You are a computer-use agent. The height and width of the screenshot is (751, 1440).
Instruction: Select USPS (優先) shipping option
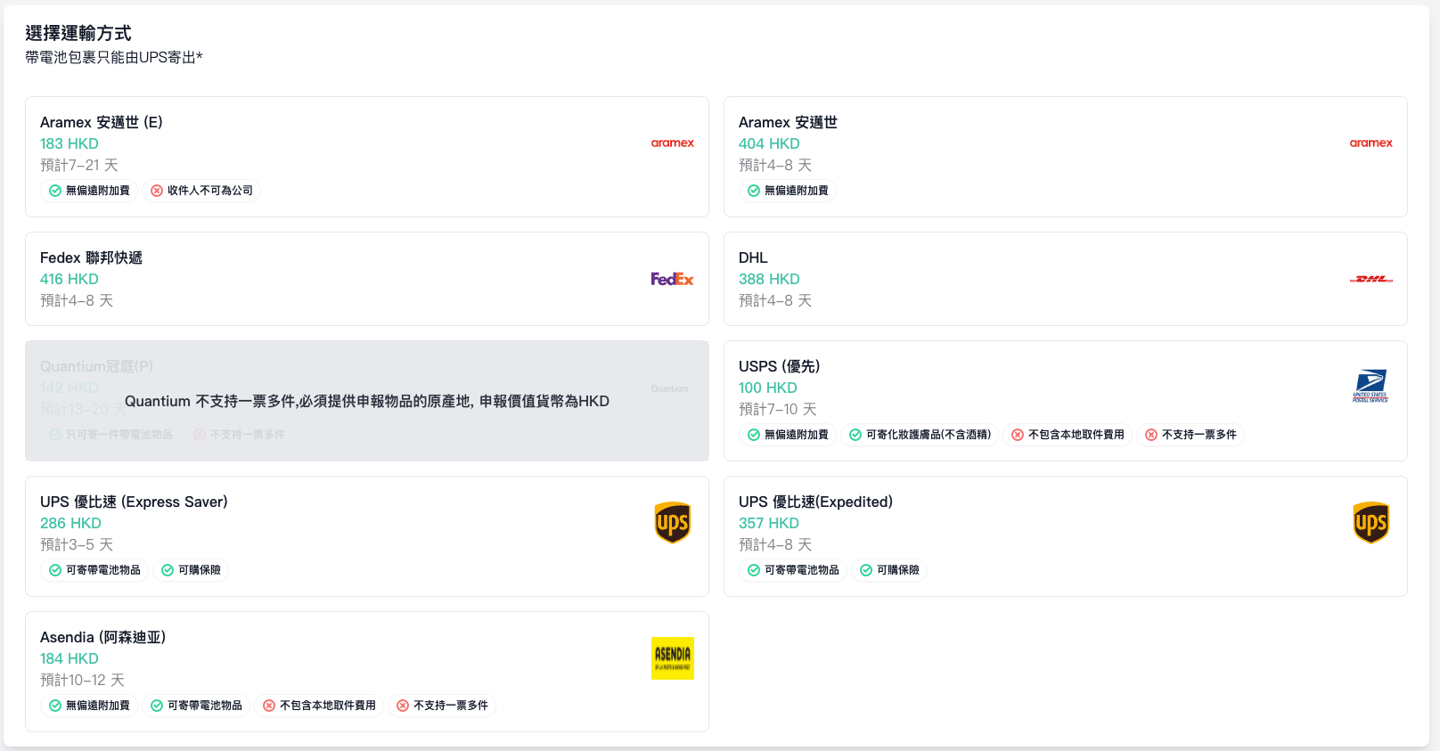(x=779, y=366)
